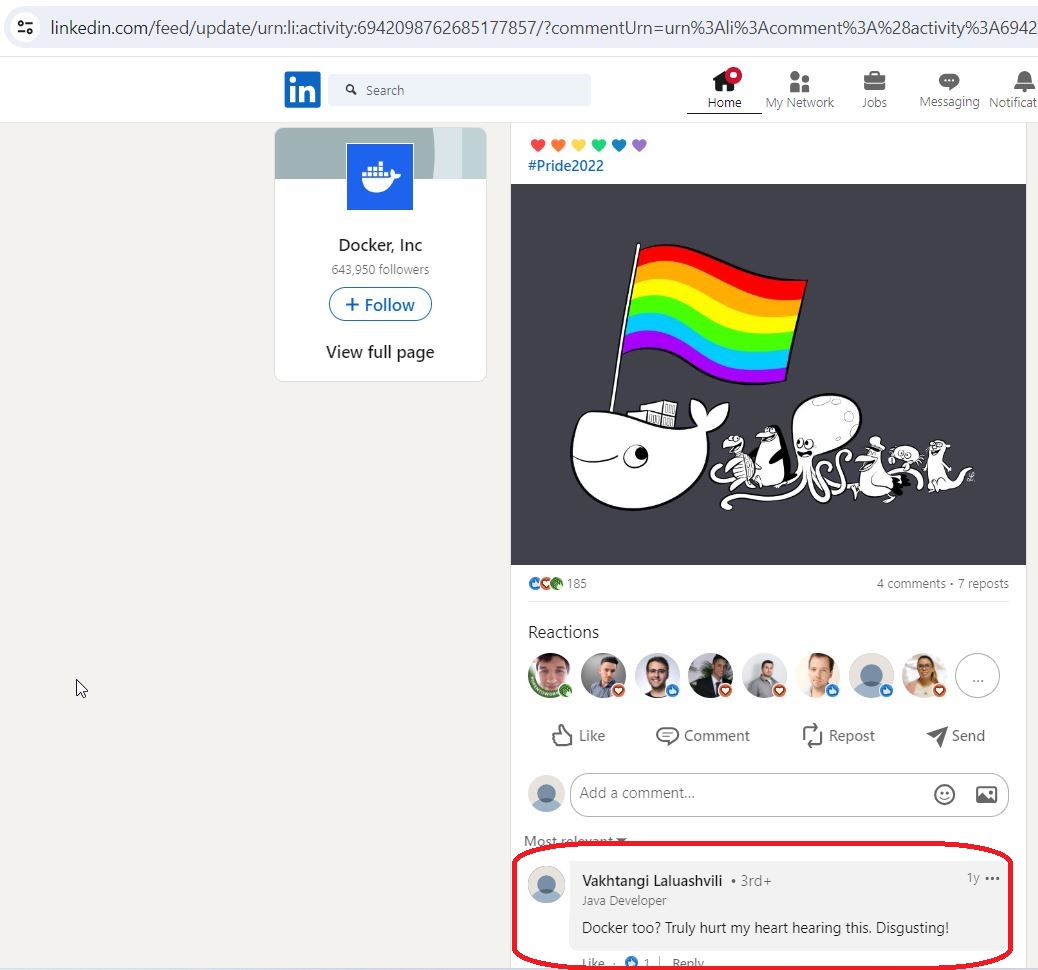Open the reactor avatar with green frame

pyautogui.click(x=550, y=676)
